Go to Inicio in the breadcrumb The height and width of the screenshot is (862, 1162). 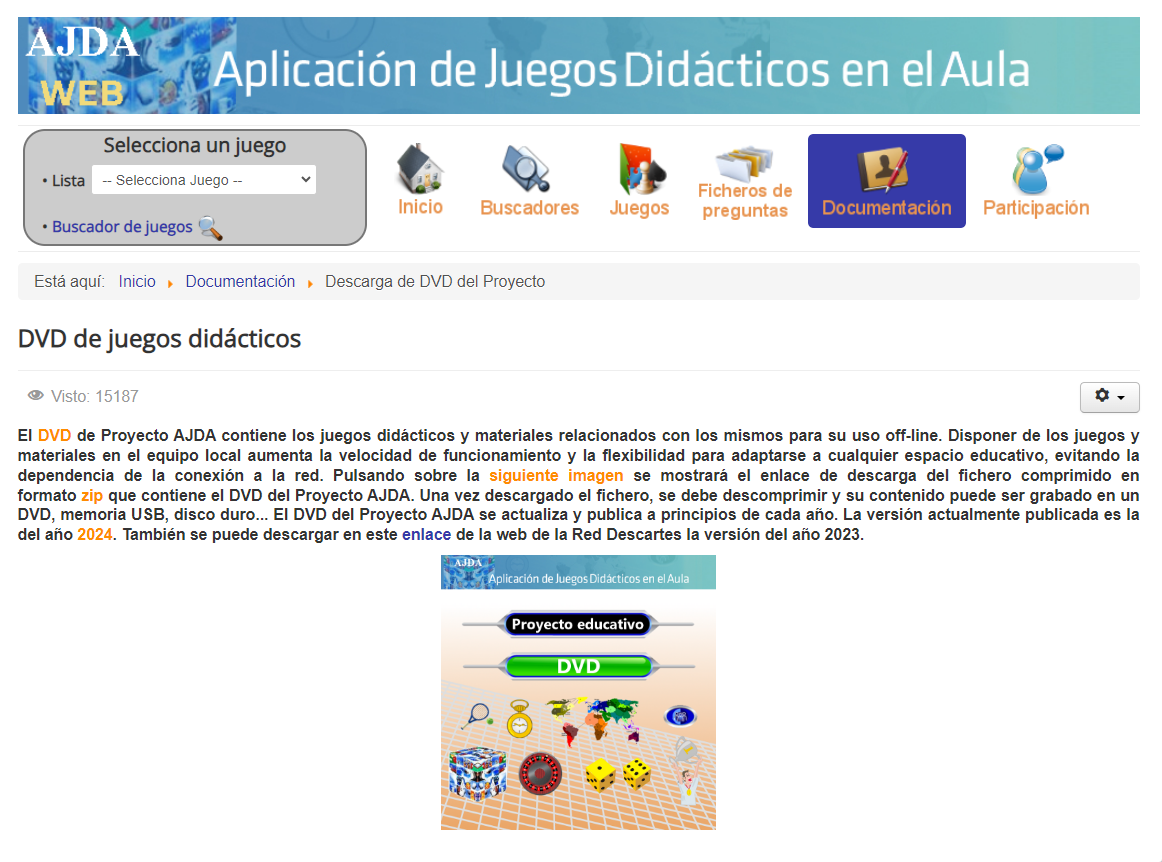[137, 282]
